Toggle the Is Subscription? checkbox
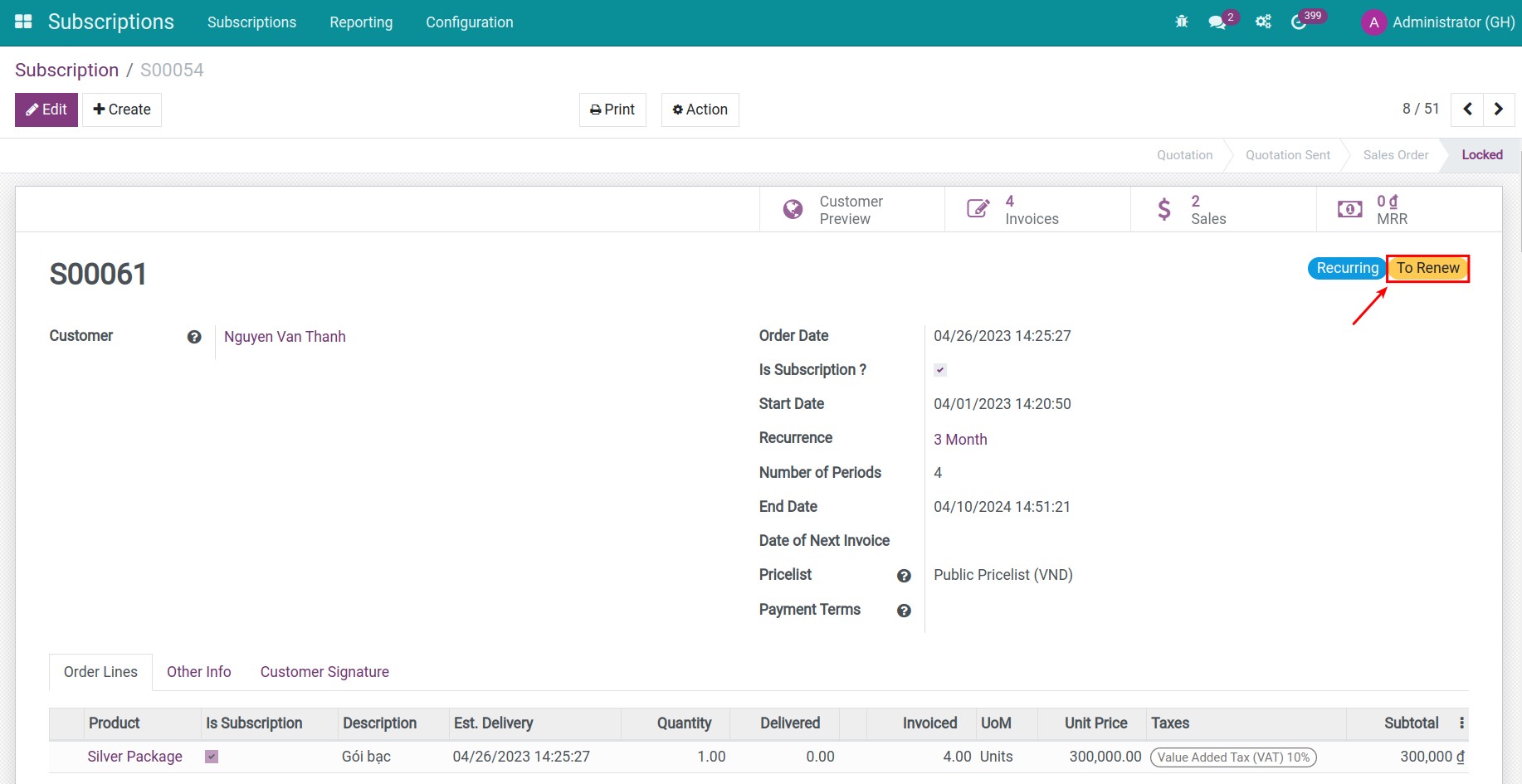Screen dimensions: 1522x784 940,370
